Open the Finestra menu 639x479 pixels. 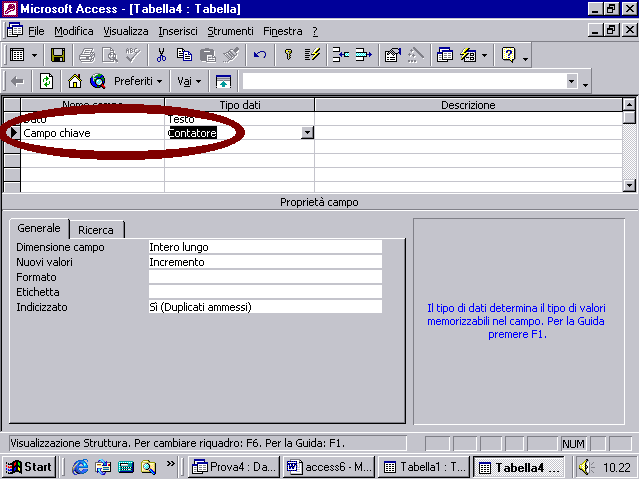click(x=282, y=31)
